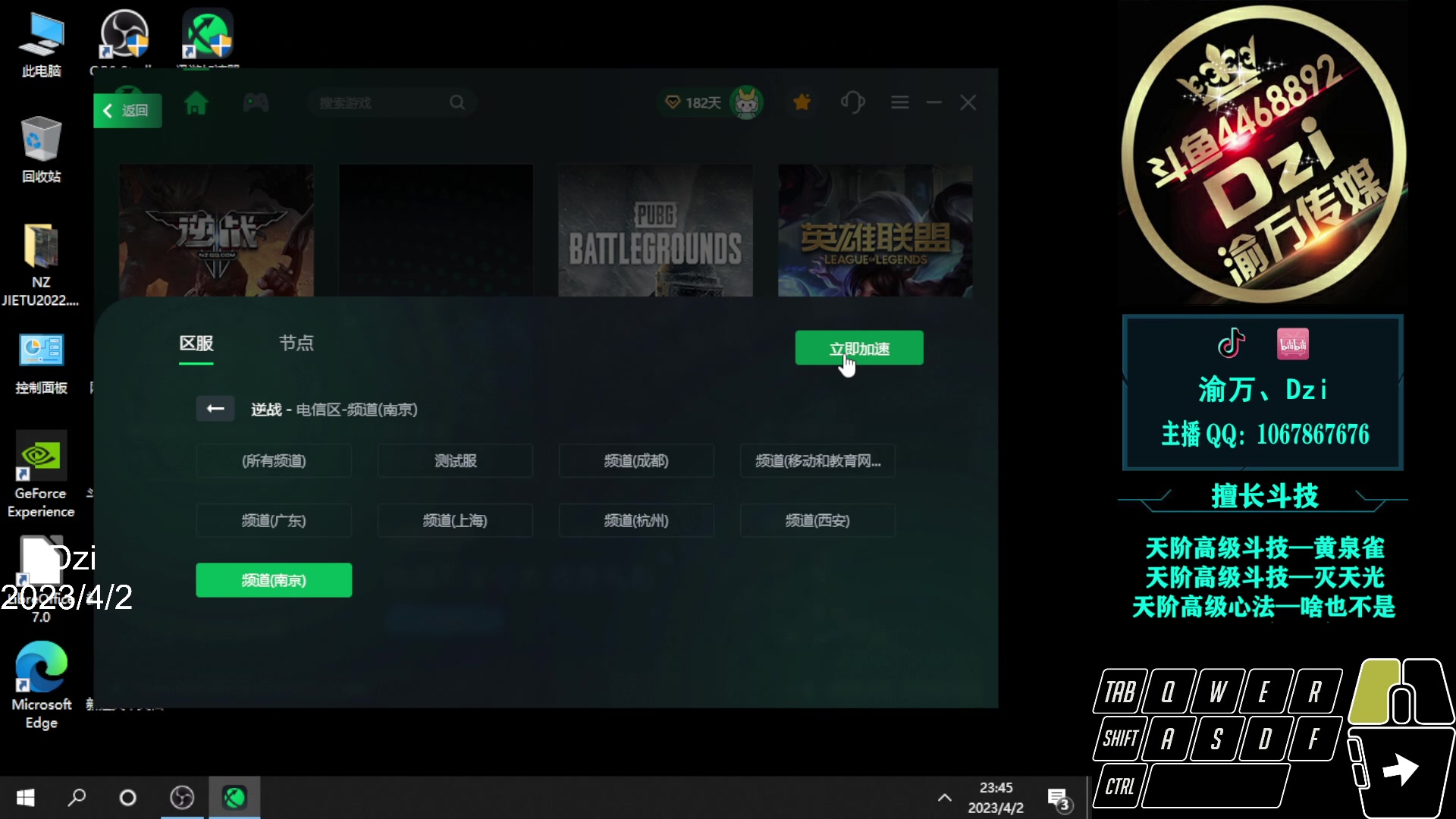Select the 频道(广东) option
The width and height of the screenshot is (1456, 819).
274,521
